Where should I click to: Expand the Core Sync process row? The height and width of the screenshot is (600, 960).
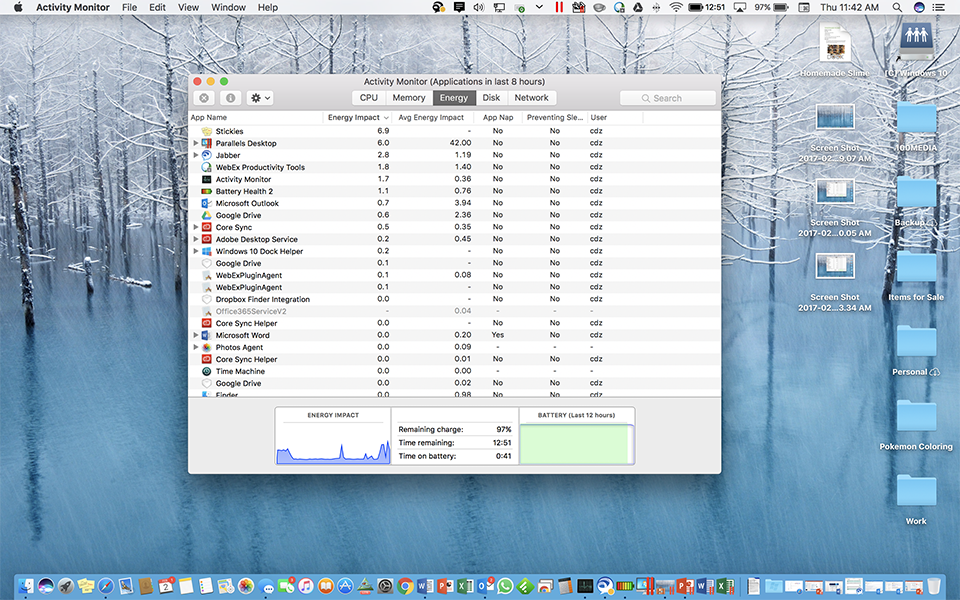tap(196, 227)
